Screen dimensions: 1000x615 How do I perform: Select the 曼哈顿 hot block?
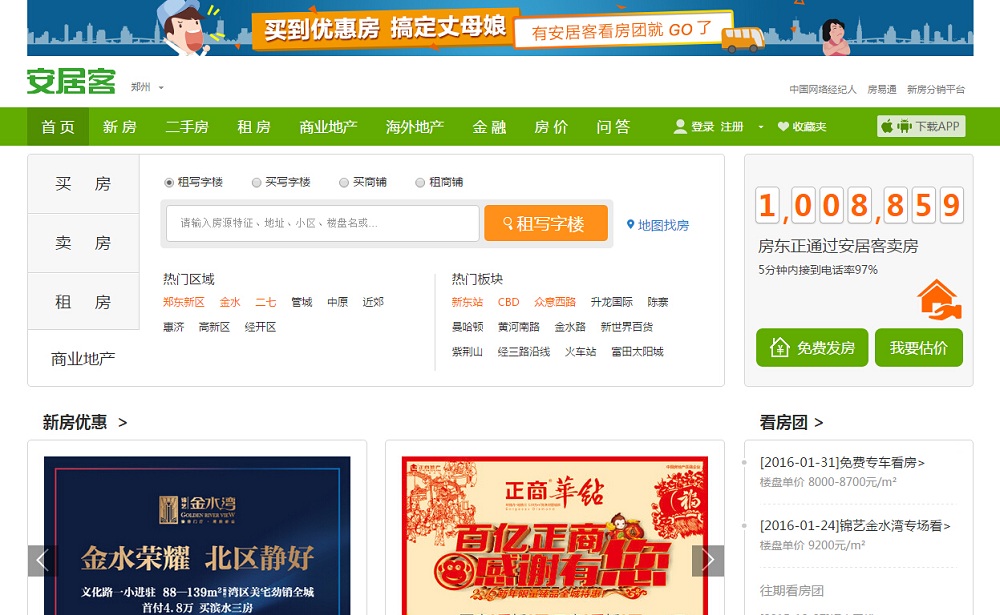(x=467, y=327)
